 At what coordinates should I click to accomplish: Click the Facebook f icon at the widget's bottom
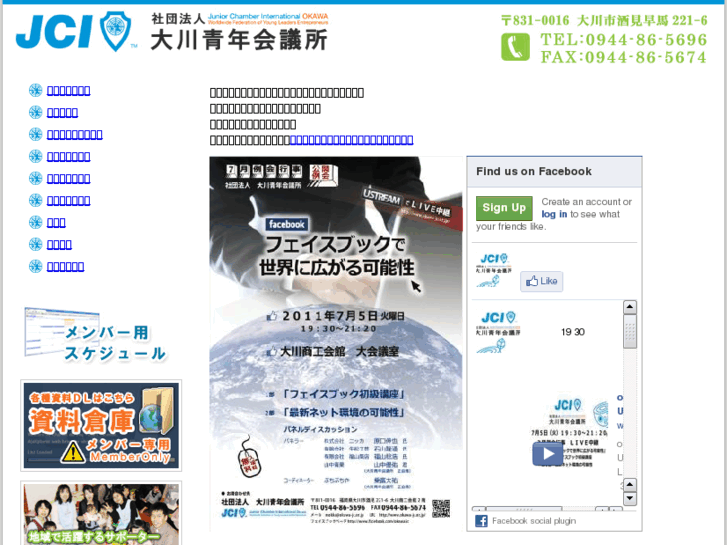(481, 521)
